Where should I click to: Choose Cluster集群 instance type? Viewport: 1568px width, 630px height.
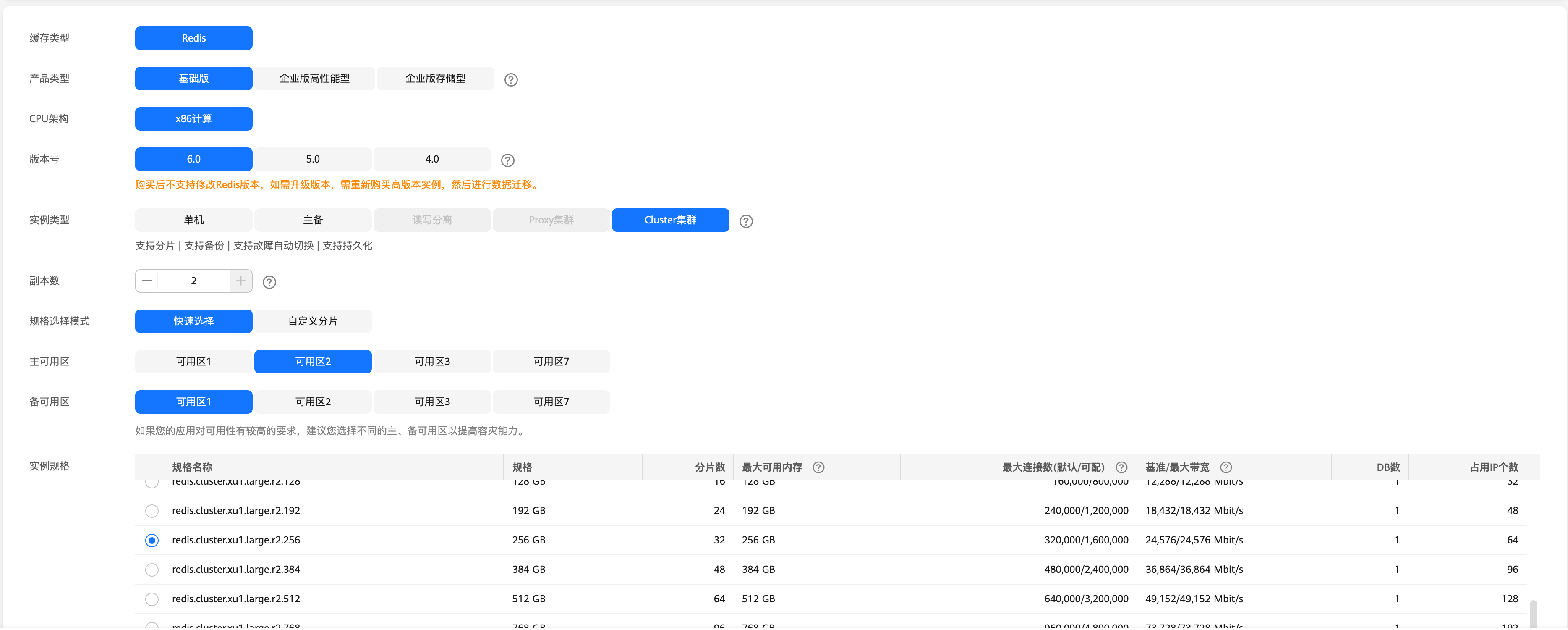click(x=670, y=220)
